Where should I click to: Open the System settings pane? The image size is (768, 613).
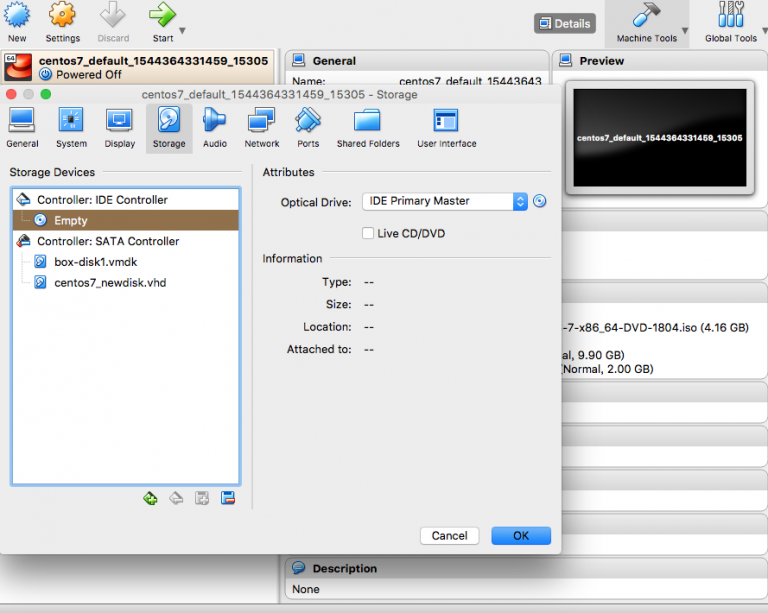point(71,127)
